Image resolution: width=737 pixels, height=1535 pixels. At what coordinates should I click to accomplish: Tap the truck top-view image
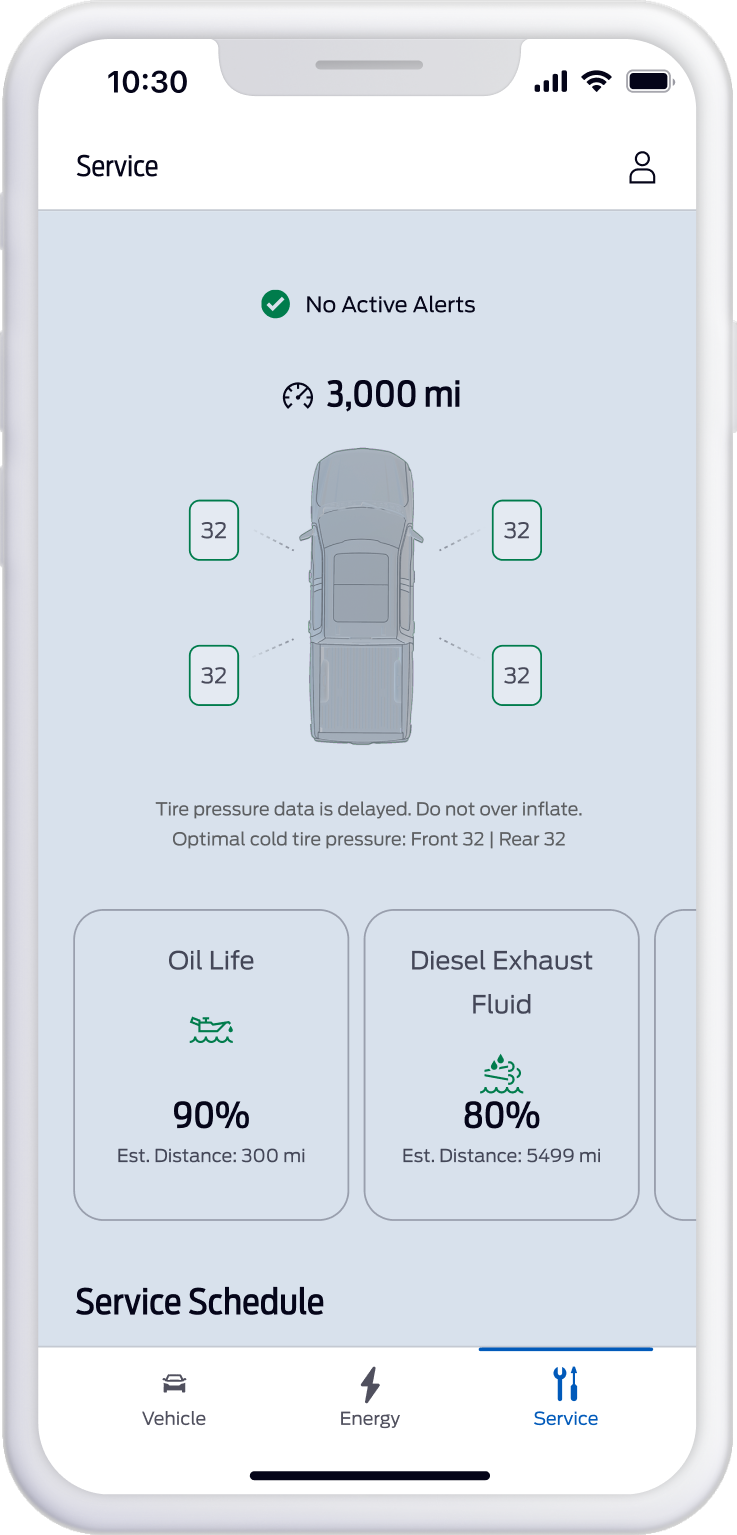(361, 596)
